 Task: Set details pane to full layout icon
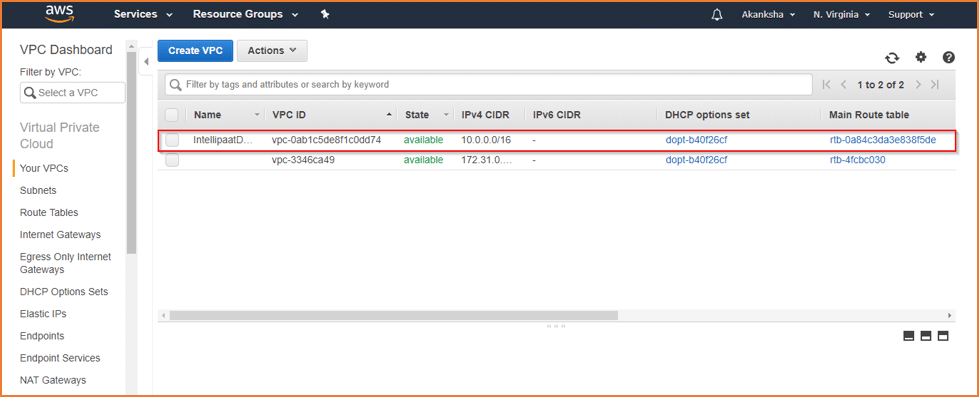tap(943, 336)
